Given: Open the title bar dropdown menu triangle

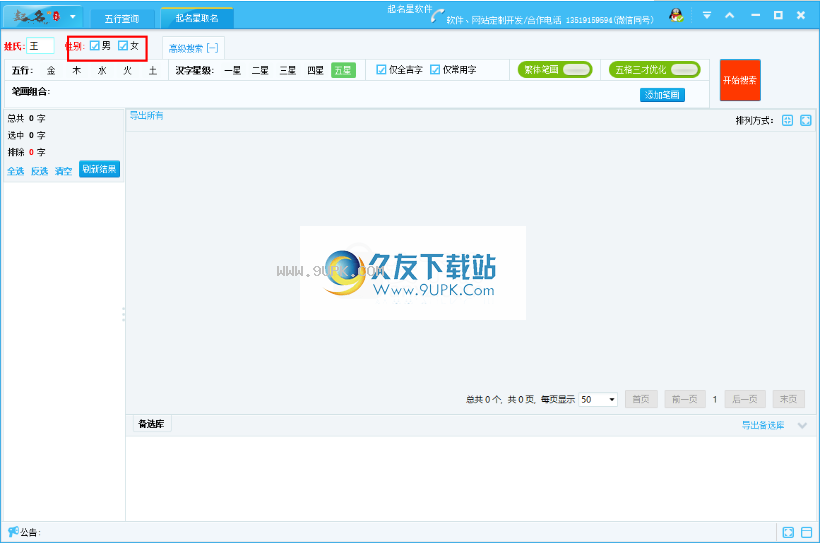Looking at the screenshot, I should click(707, 15).
